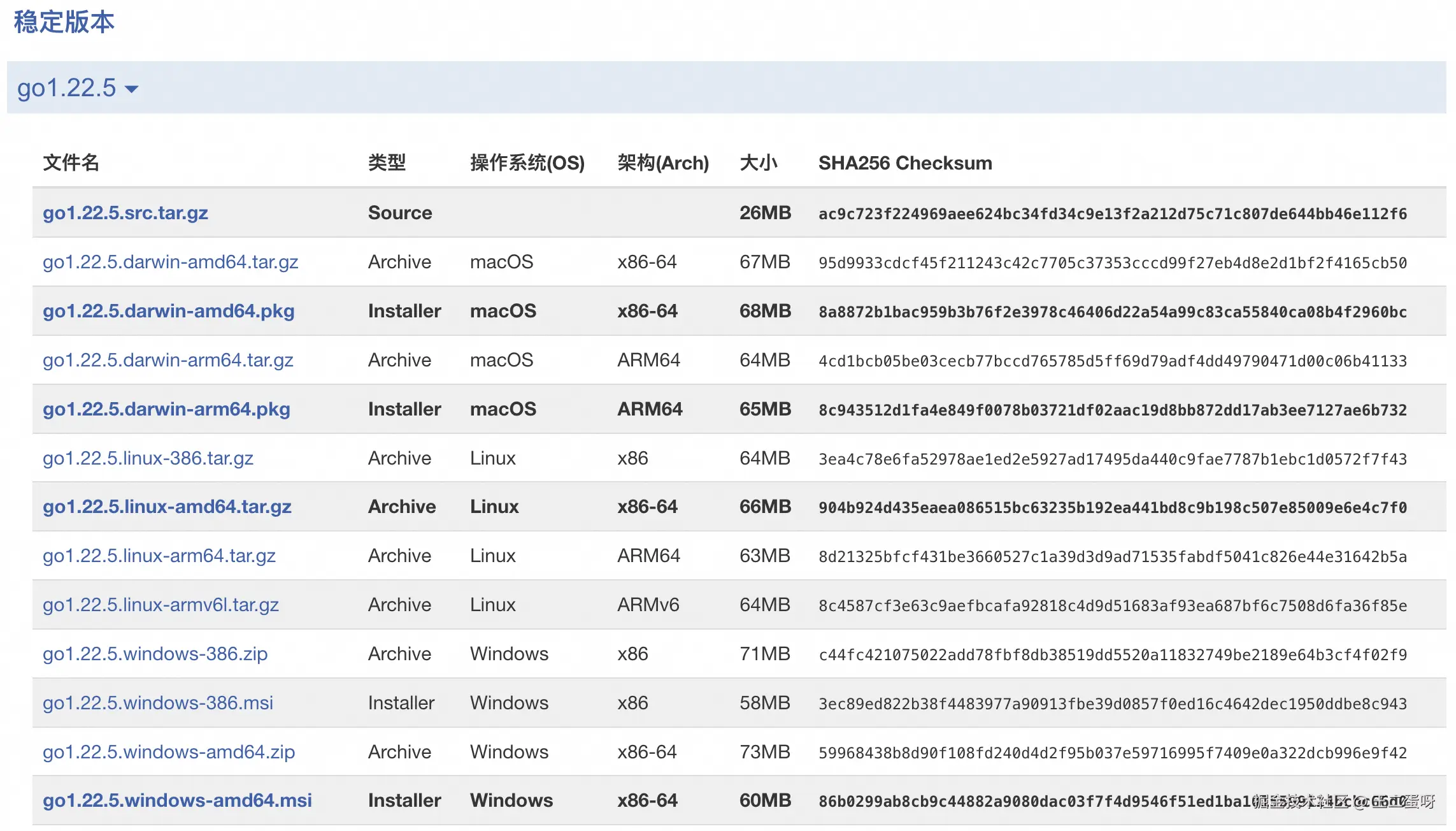
Task: Collapse the go1.22.5 version dropdown arrow
Action: pyautogui.click(x=132, y=89)
